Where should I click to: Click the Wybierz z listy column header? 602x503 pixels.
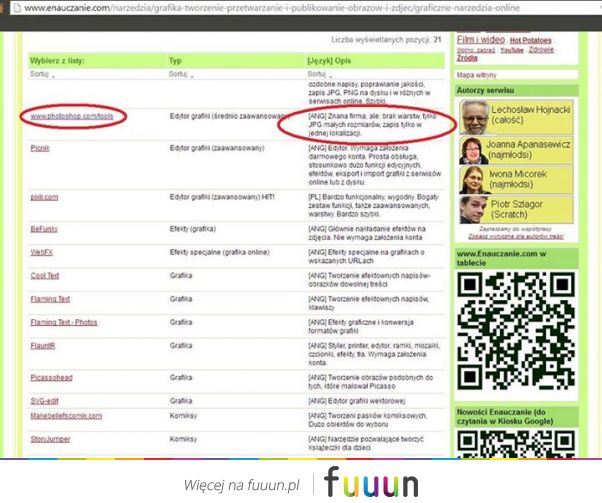pyautogui.click(x=57, y=61)
